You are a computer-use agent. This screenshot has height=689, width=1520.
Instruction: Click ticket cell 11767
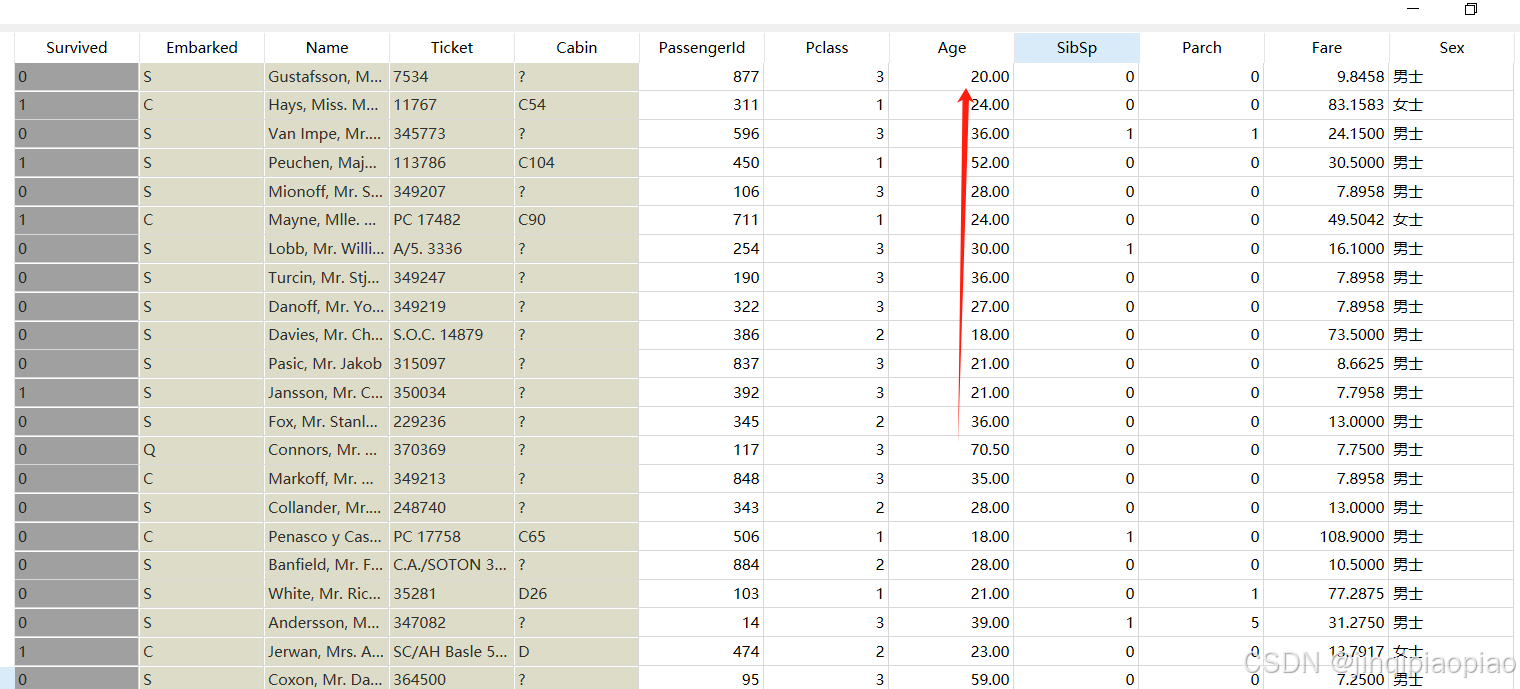tap(452, 105)
